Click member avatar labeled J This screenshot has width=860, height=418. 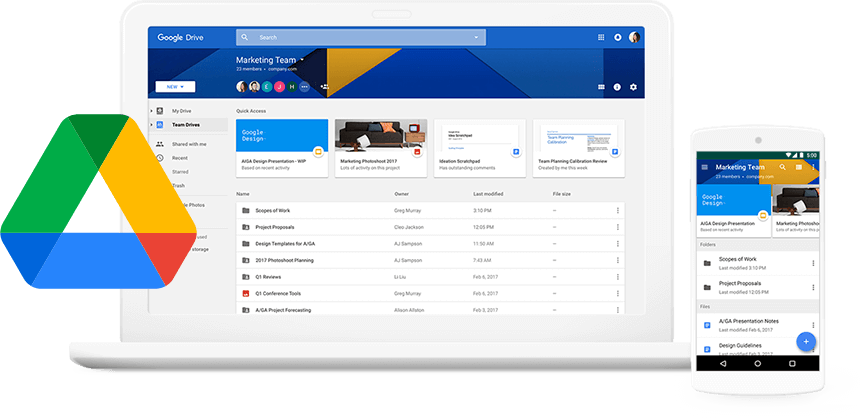pyautogui.click(x=279, y=87)
